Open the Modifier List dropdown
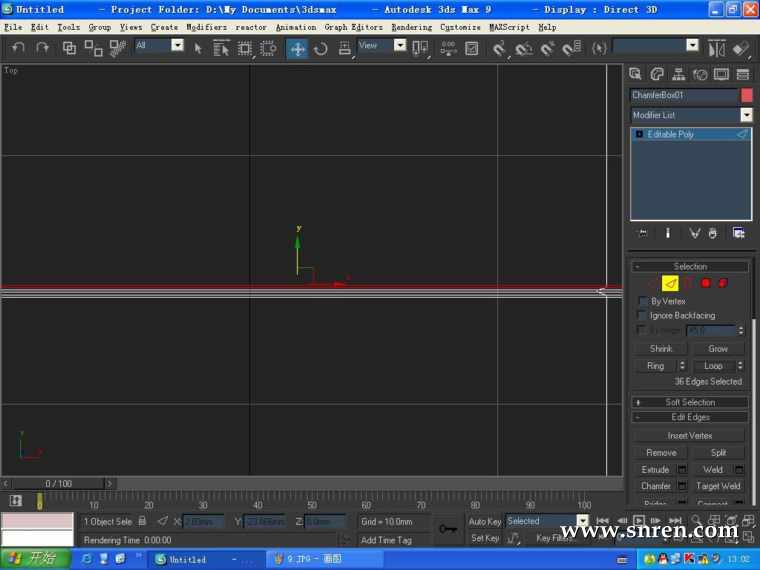The height and width of the screenshot is (570, 760). [x=746, y=115]
